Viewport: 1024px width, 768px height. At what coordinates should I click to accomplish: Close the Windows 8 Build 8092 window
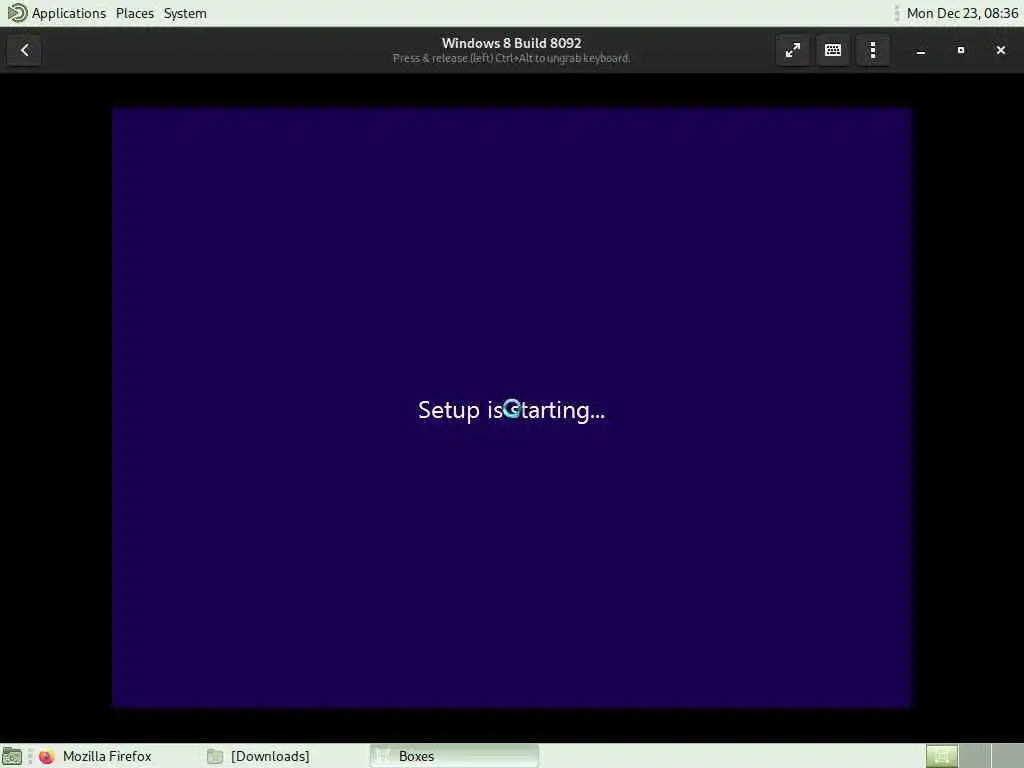(x=1000, y=50)
